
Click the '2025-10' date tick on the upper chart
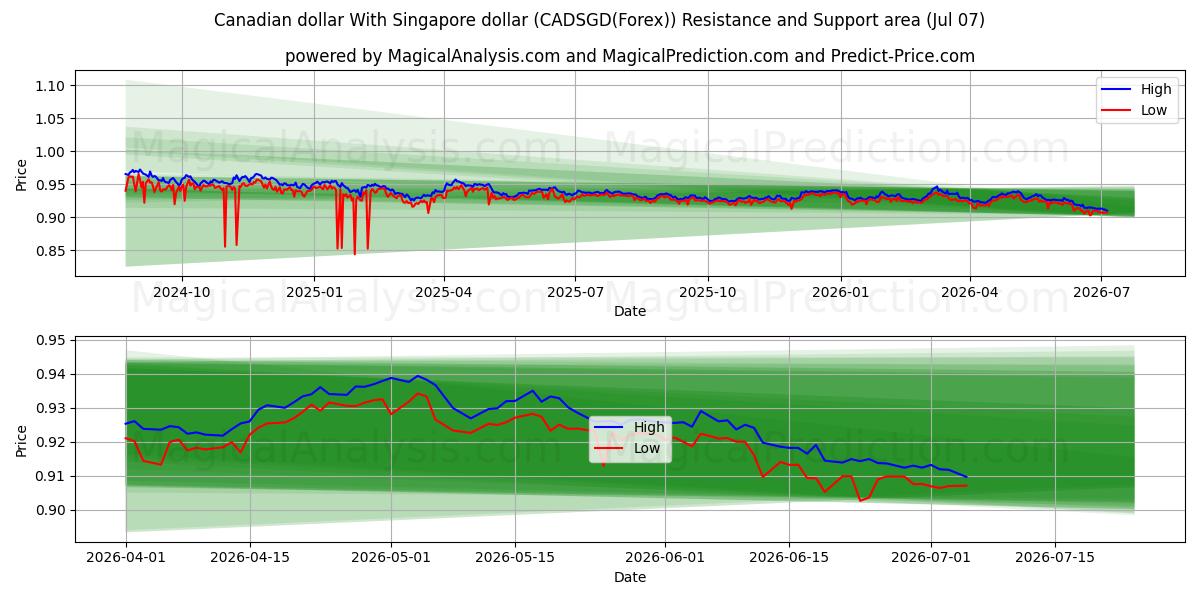pos(708,294)
